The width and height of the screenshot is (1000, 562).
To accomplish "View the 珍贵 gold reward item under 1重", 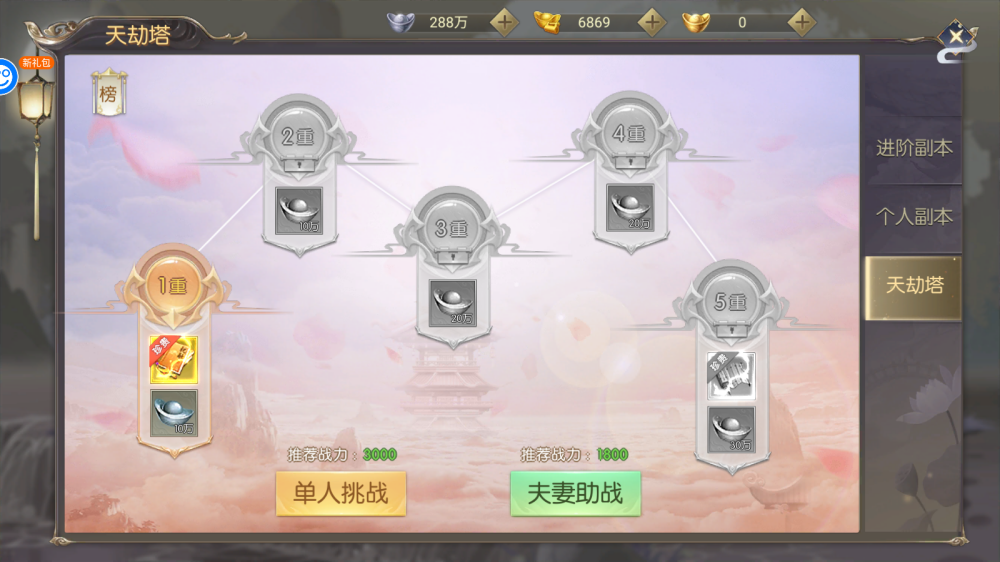I will point(173,360).
